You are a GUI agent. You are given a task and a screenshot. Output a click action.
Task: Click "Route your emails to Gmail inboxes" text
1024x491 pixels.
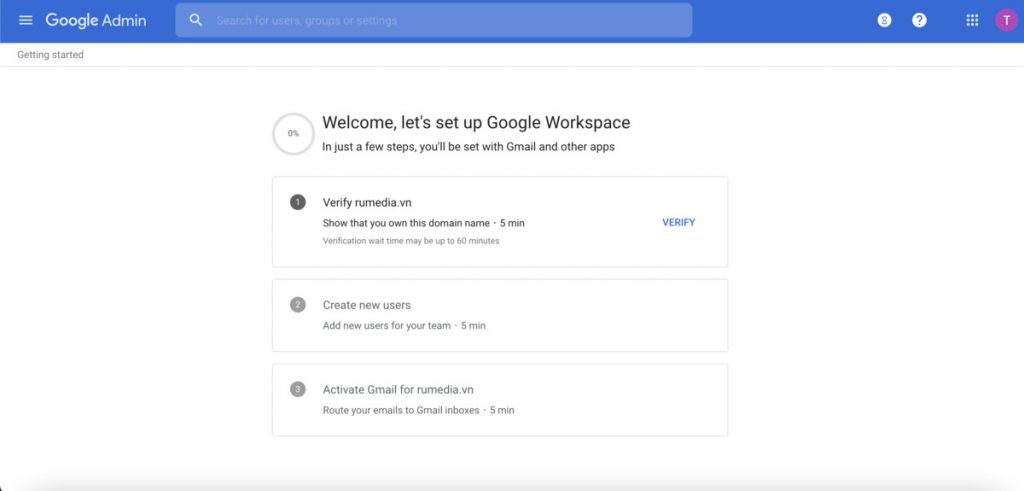click(x=401, y=410)
